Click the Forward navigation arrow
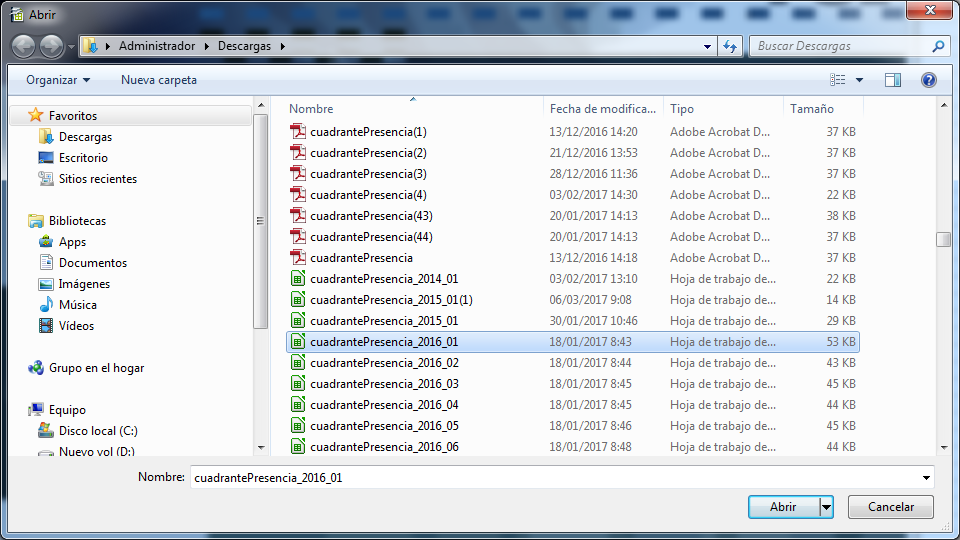The height and width of the screenshot is (540, 960). pos(51,46)
